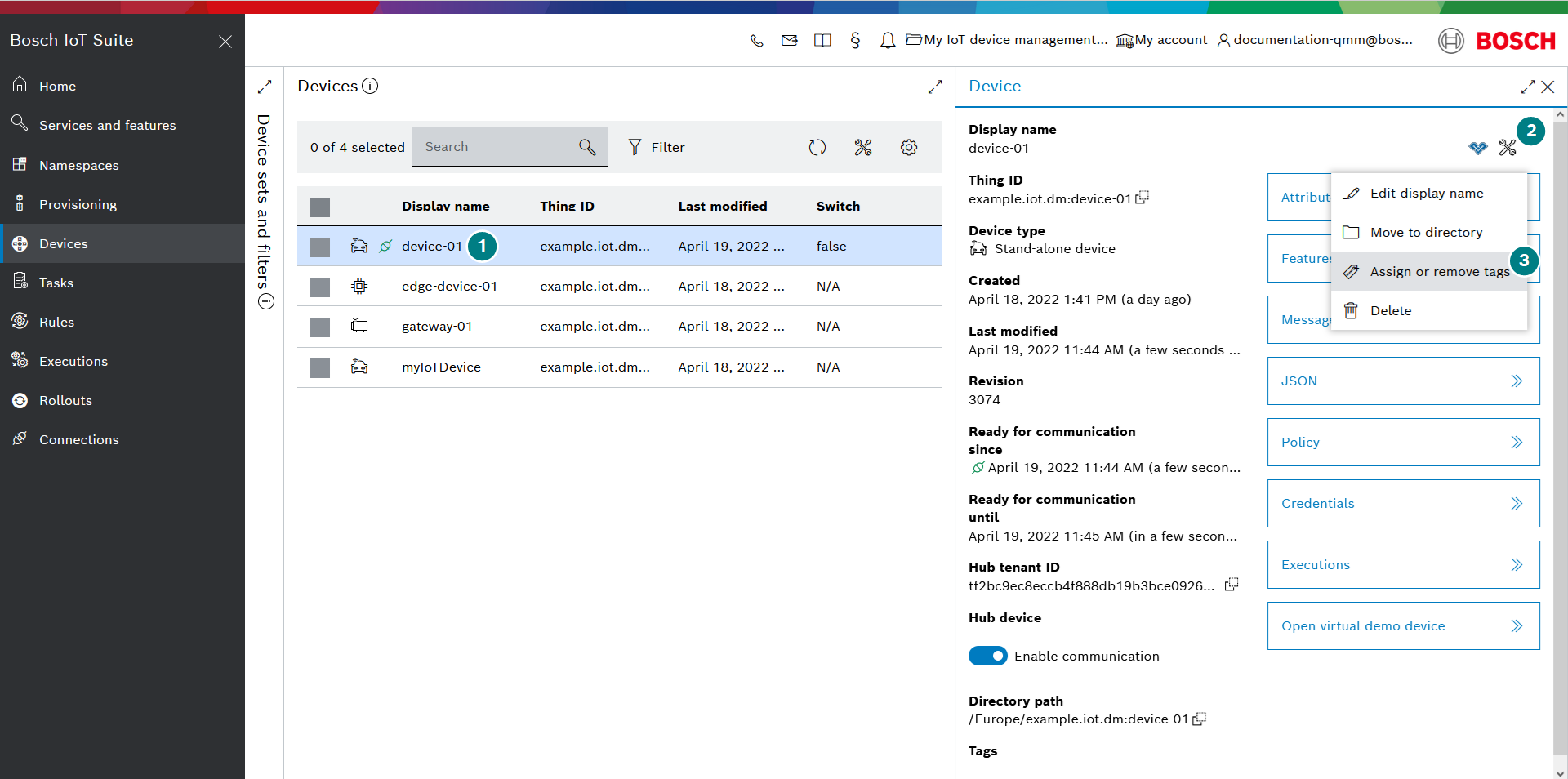Focus the device Search field
The image size is (1568, 779).
[510, 147]
